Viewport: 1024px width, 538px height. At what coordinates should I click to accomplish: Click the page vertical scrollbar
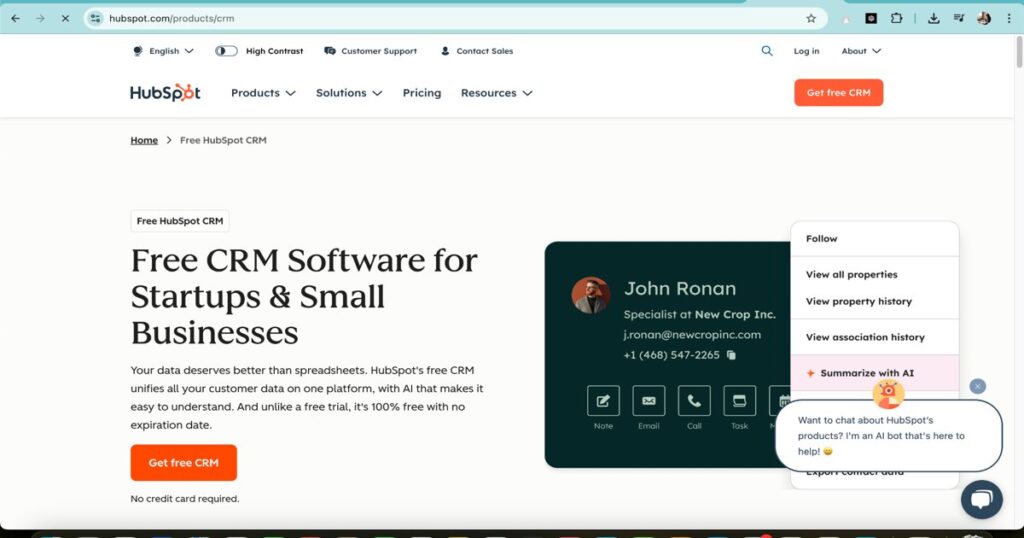coord(1019,52)
